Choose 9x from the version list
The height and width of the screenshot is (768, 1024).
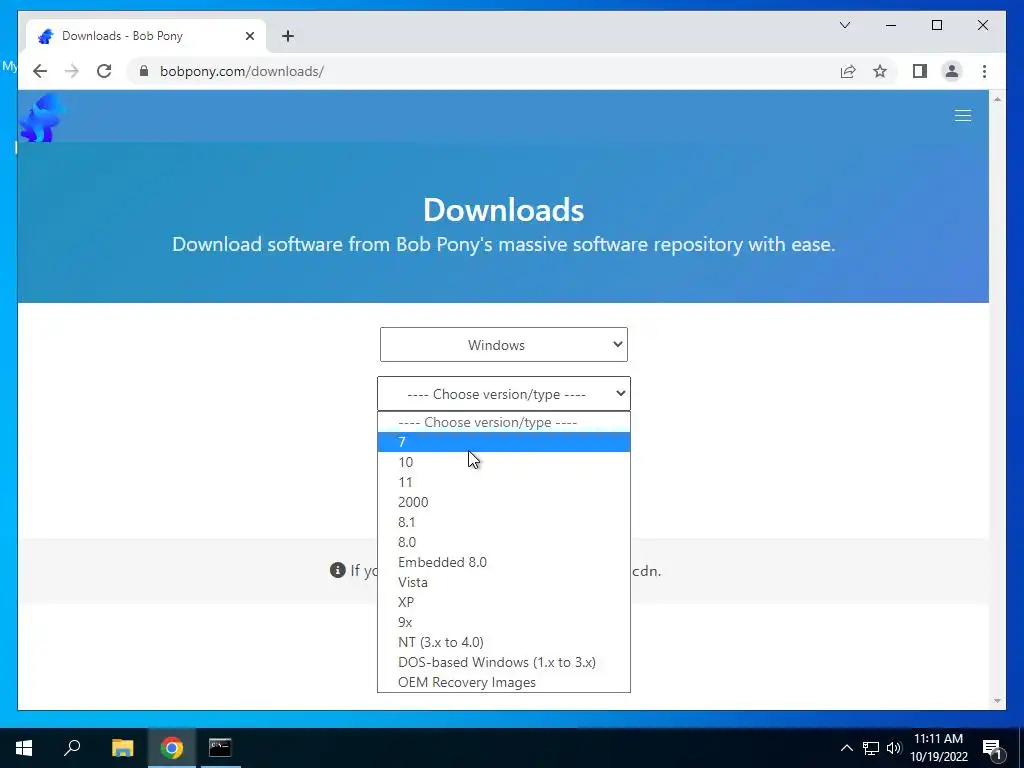coord(504,622)
